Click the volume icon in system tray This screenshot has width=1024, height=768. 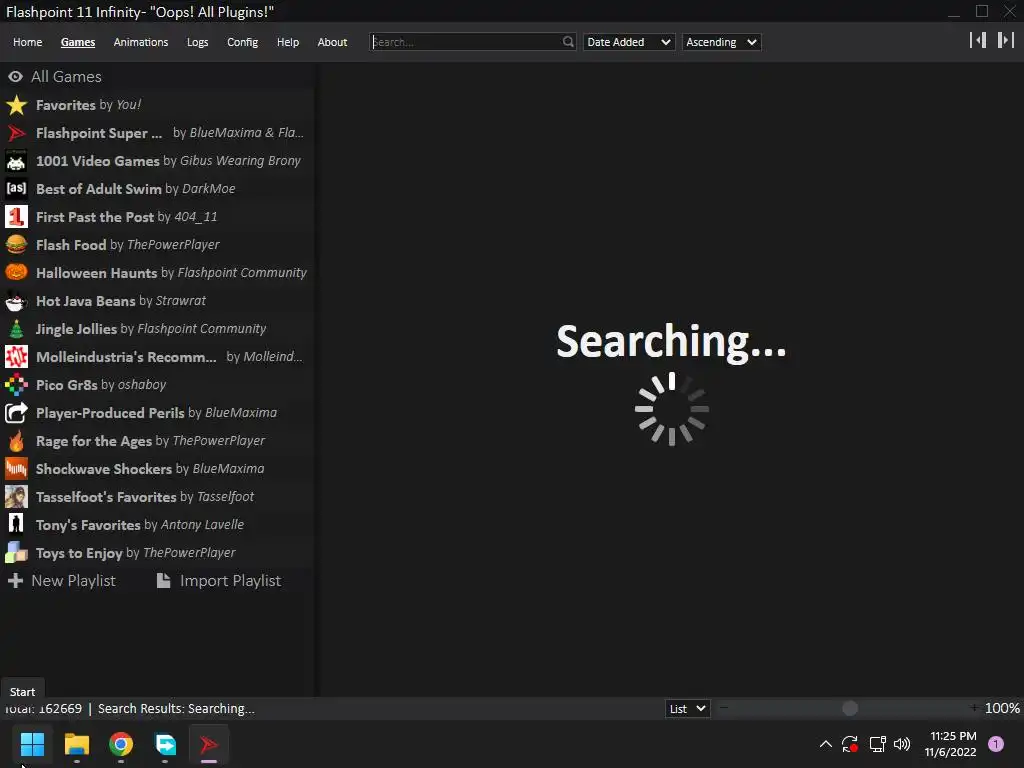(902, 744)
